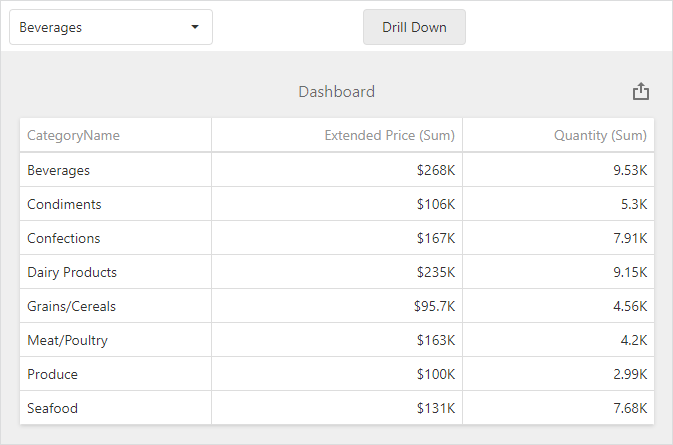Select the Condiments category row
This screenshot has height=445, width=673.
pos(64,204)
